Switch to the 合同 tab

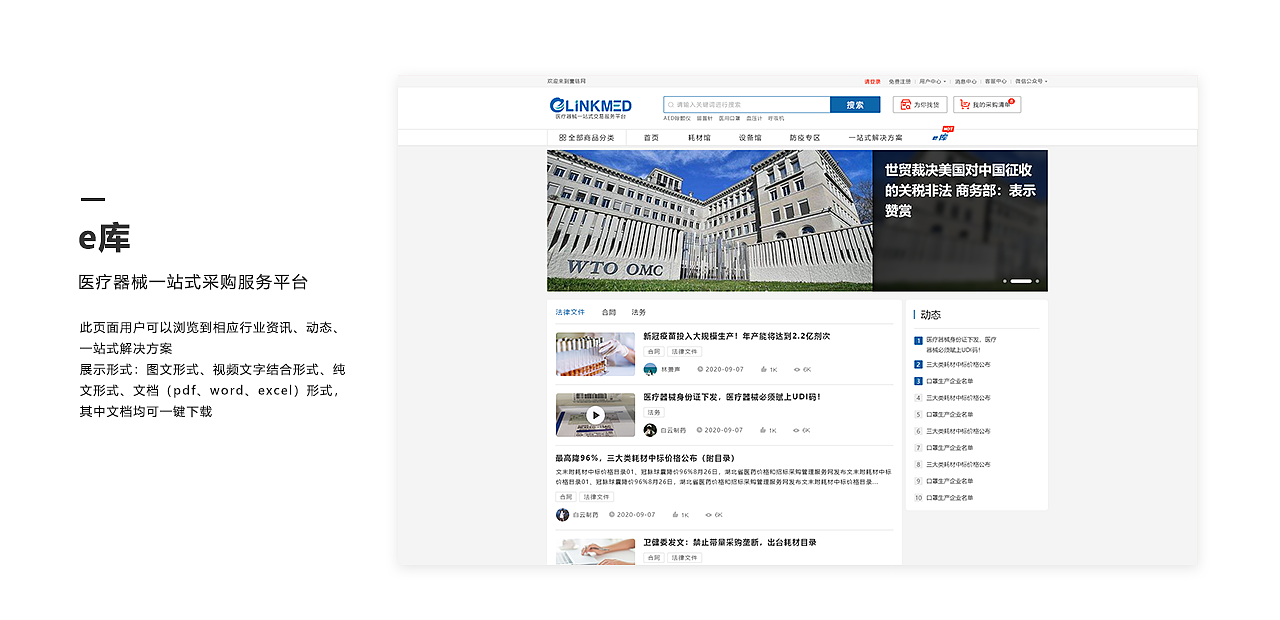click(x=609, y=313)
